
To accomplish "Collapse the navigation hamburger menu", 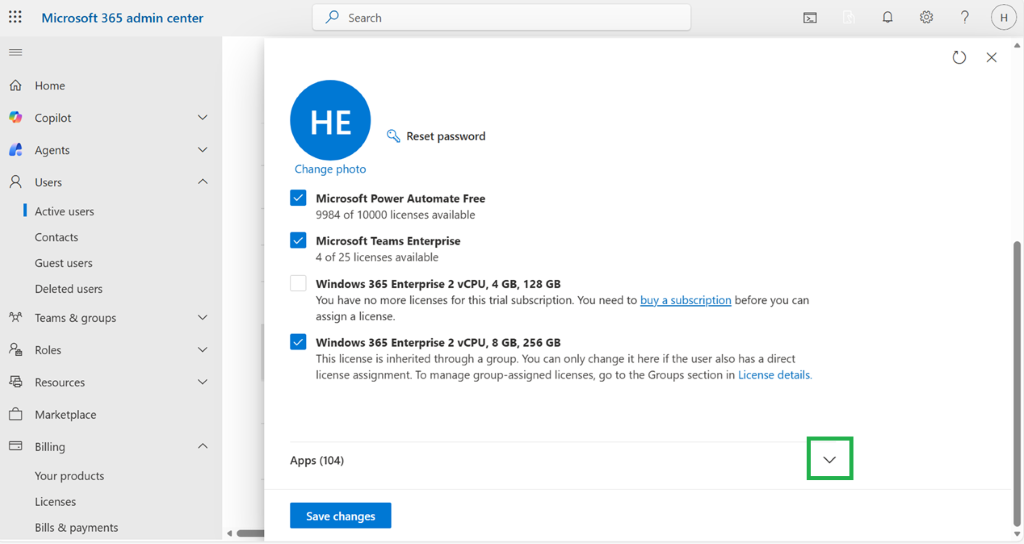I will coord(16,52).
